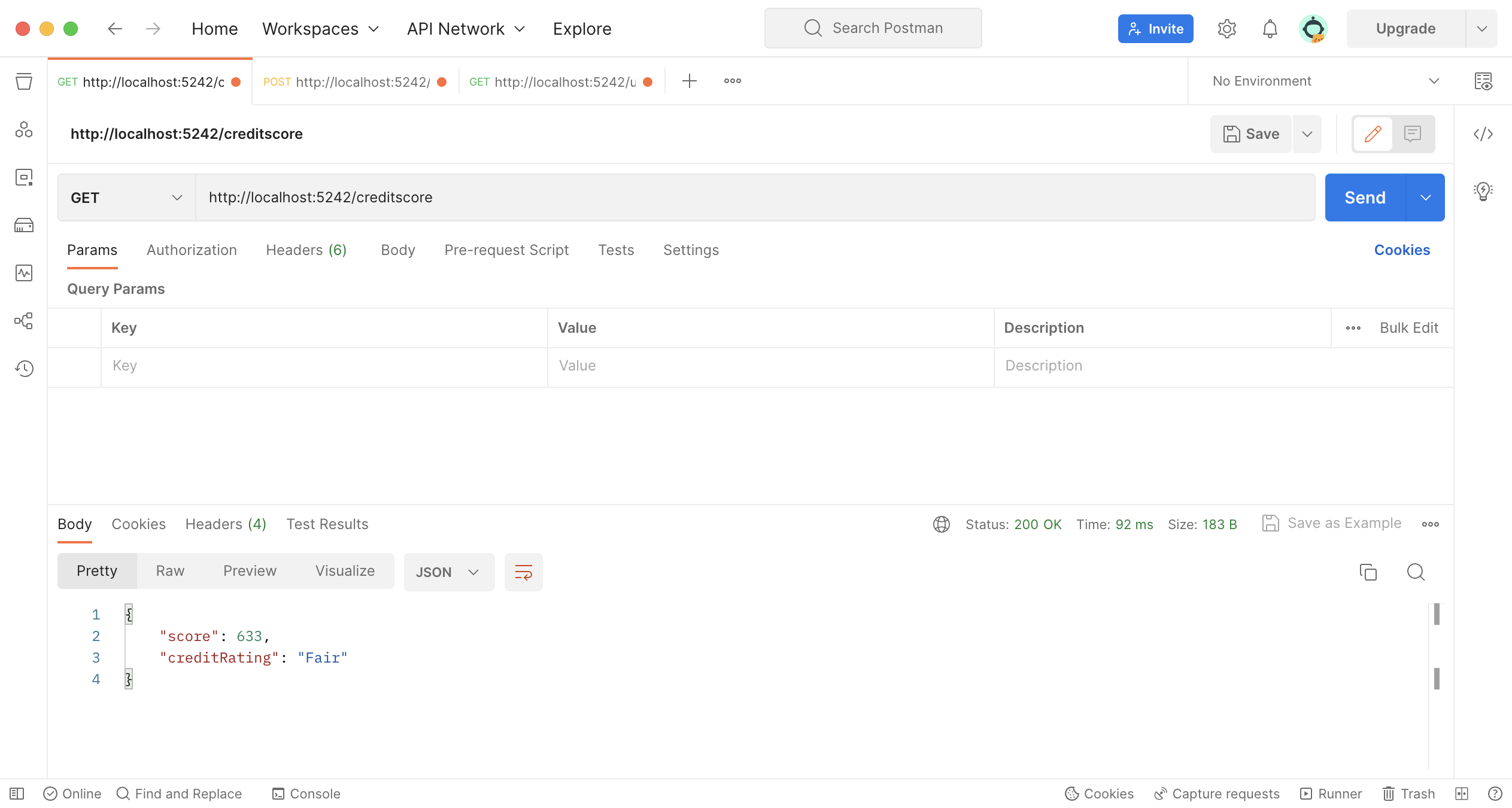Open Postman settings
The width and height of the screenshot is (1512, 808).
[x=1226, y=28]
